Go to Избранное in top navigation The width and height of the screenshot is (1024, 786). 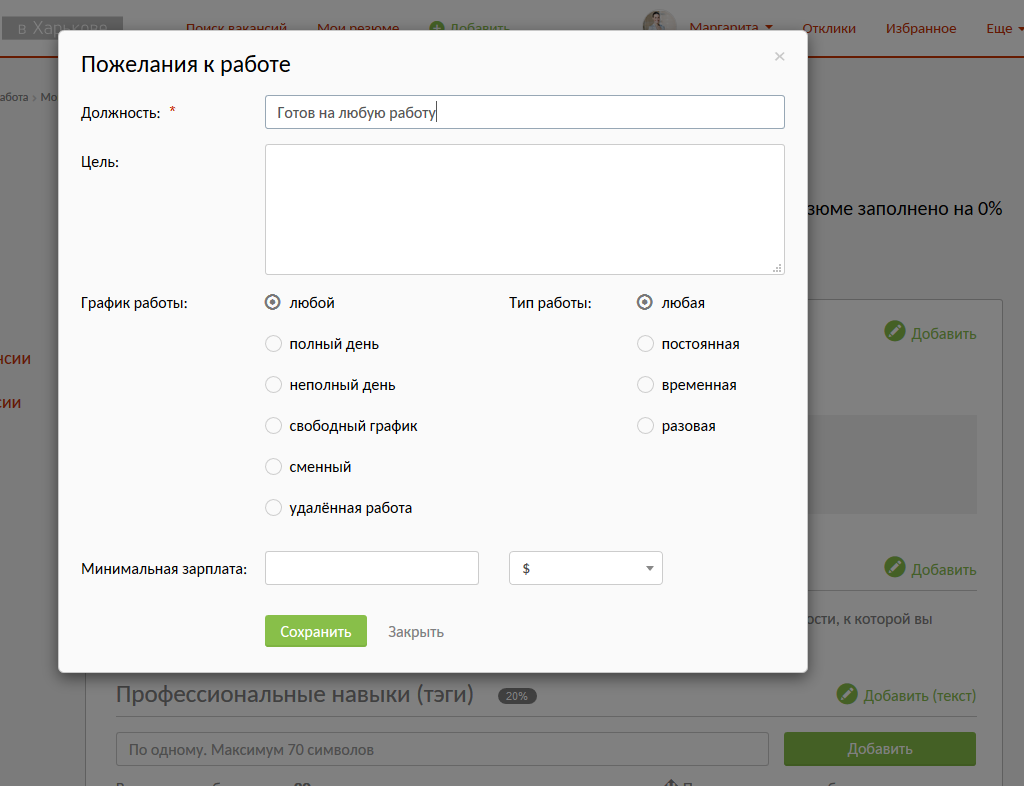tap(920, 28)
